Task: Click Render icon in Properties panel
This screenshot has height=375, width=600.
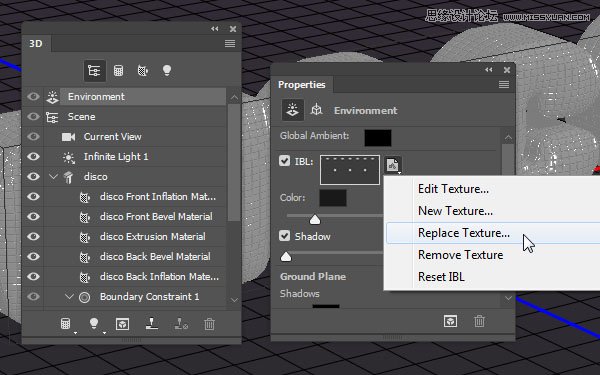Action: click(450, 321)
